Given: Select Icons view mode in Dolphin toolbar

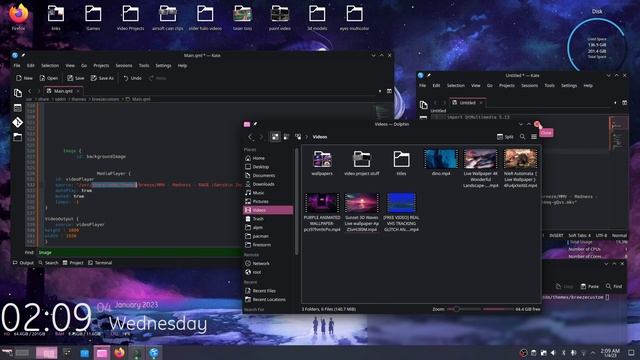Looking at the screenshot, I should [x=275, y=137].
